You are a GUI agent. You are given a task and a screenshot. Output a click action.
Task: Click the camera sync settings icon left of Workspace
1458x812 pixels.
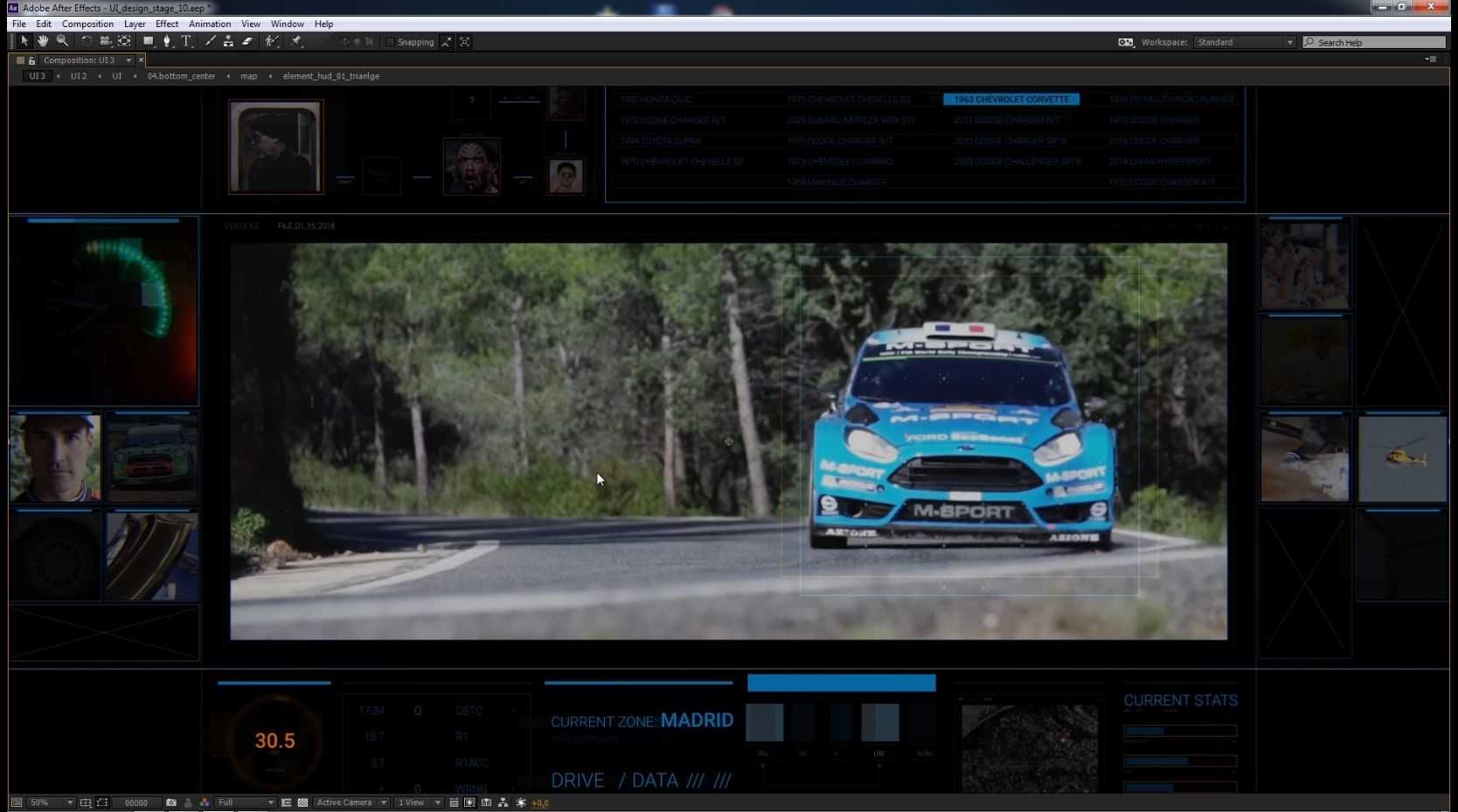coord(1126,42)
